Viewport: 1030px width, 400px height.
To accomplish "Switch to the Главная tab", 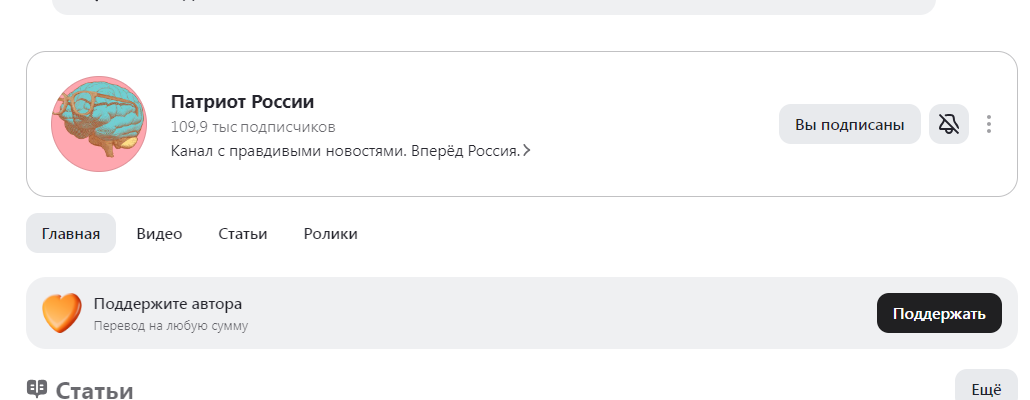I will click(x=71, y=233).
